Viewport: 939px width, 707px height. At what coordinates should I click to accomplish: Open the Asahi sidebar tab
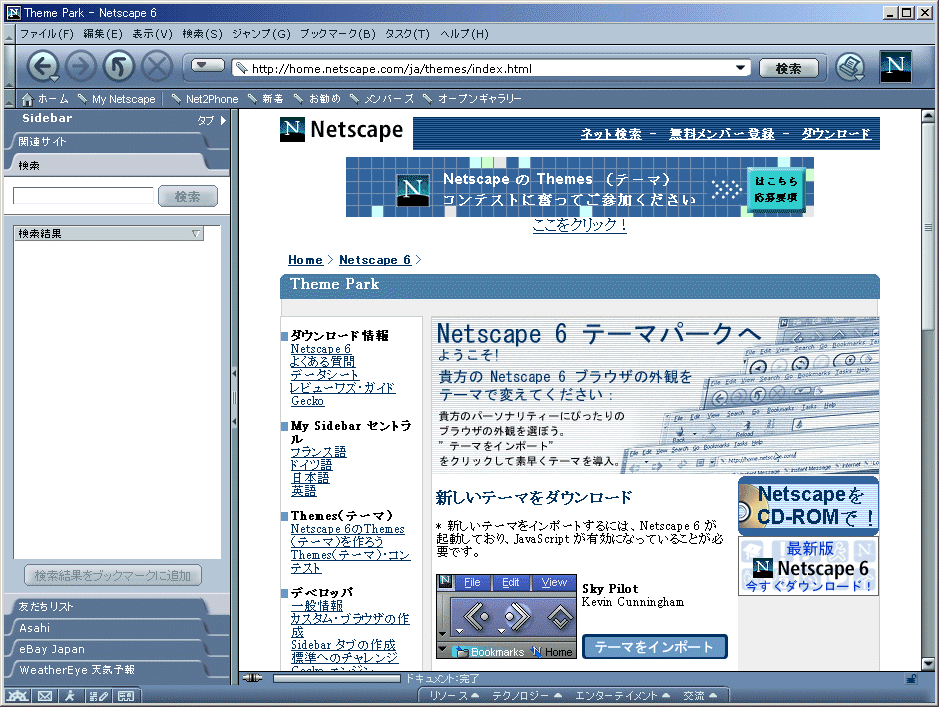(x=108, y=627)
